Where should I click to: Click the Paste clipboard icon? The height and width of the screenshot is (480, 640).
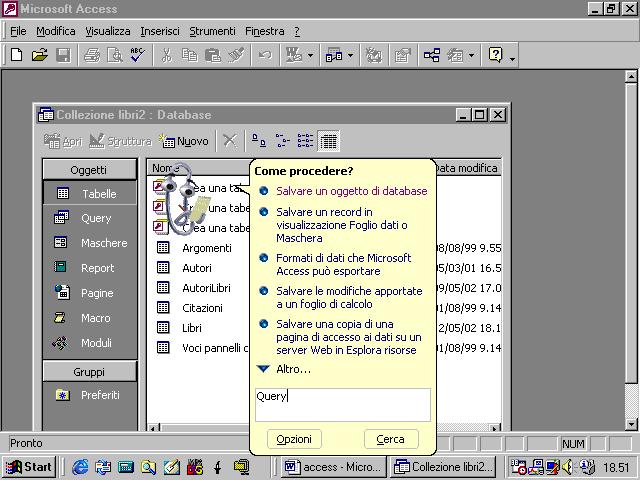[212, 55]
